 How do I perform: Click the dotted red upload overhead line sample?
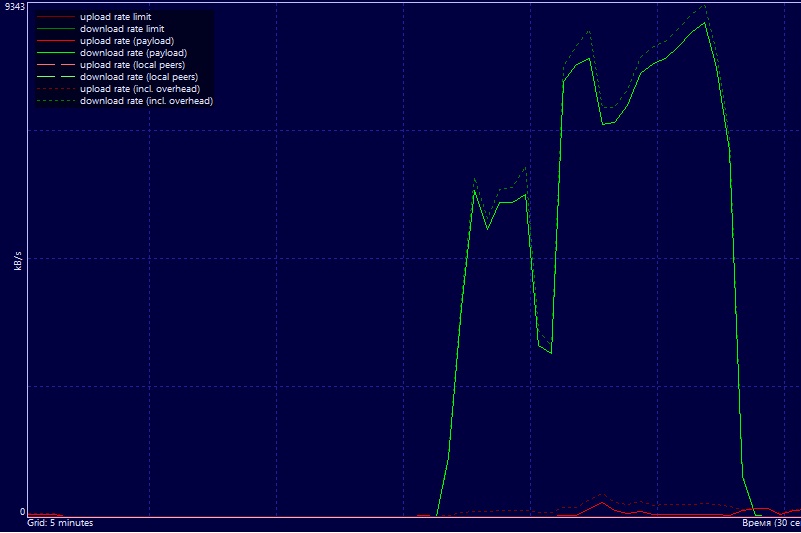coord(54,90)
